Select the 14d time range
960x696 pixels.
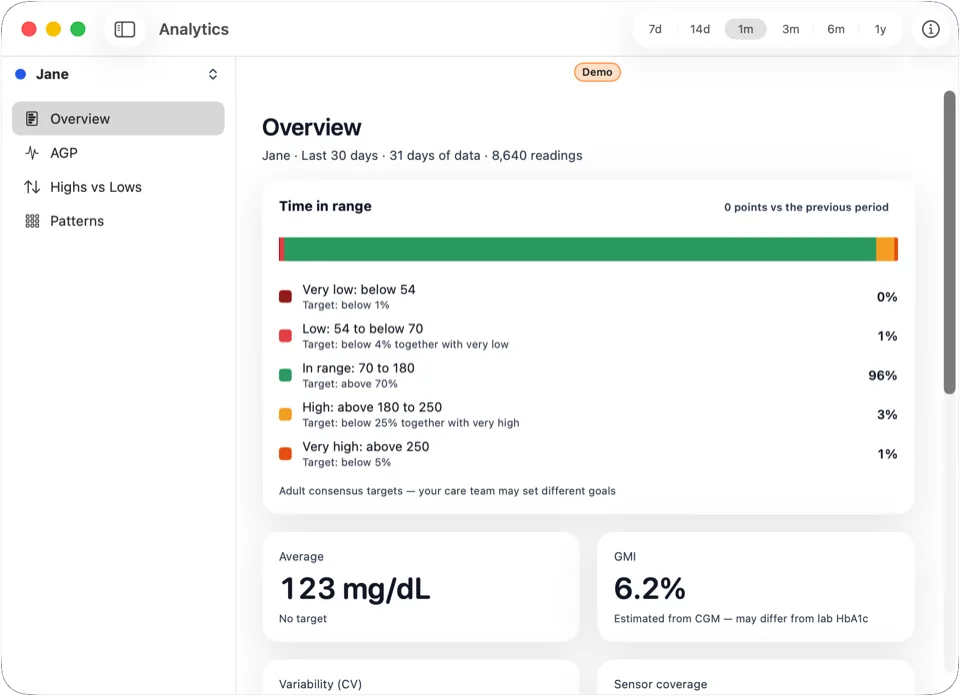click(700, 29)
